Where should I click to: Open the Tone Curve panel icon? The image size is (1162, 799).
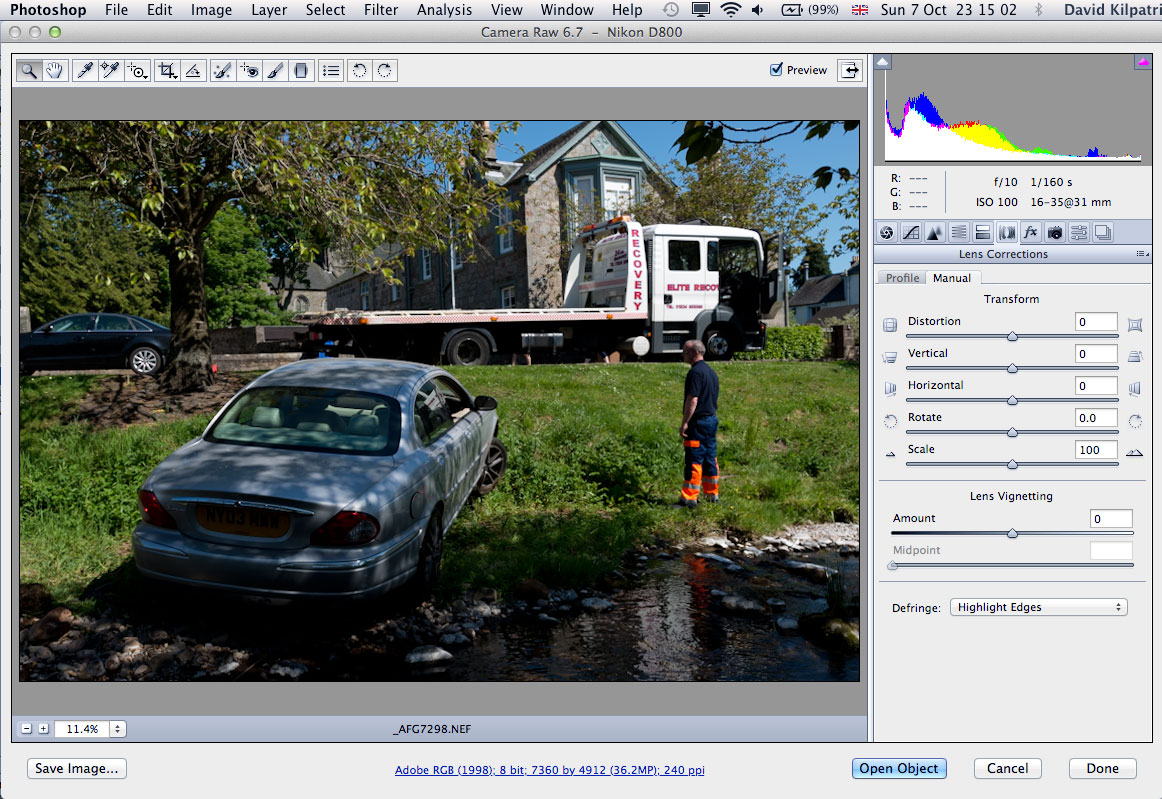(x=911, y=233)
